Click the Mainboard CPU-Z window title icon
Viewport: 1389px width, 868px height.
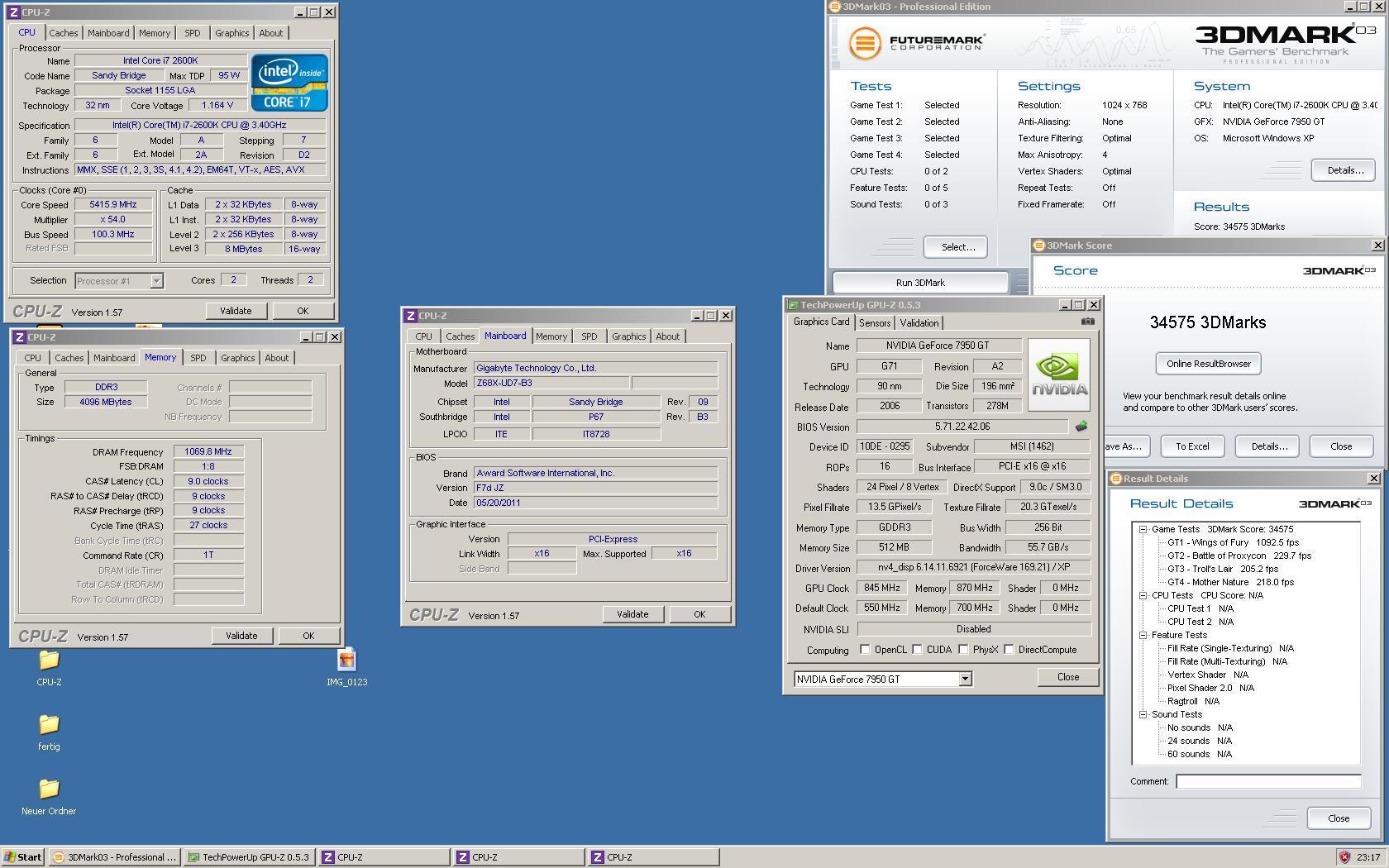coord(410,316)
